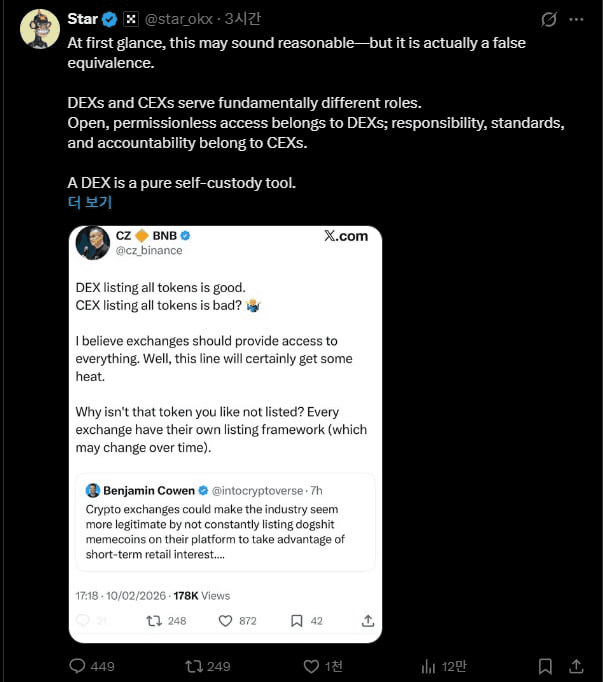603x682 pixels.
Task: Like Star's post with the heart icon
Action: click(310, 666)
